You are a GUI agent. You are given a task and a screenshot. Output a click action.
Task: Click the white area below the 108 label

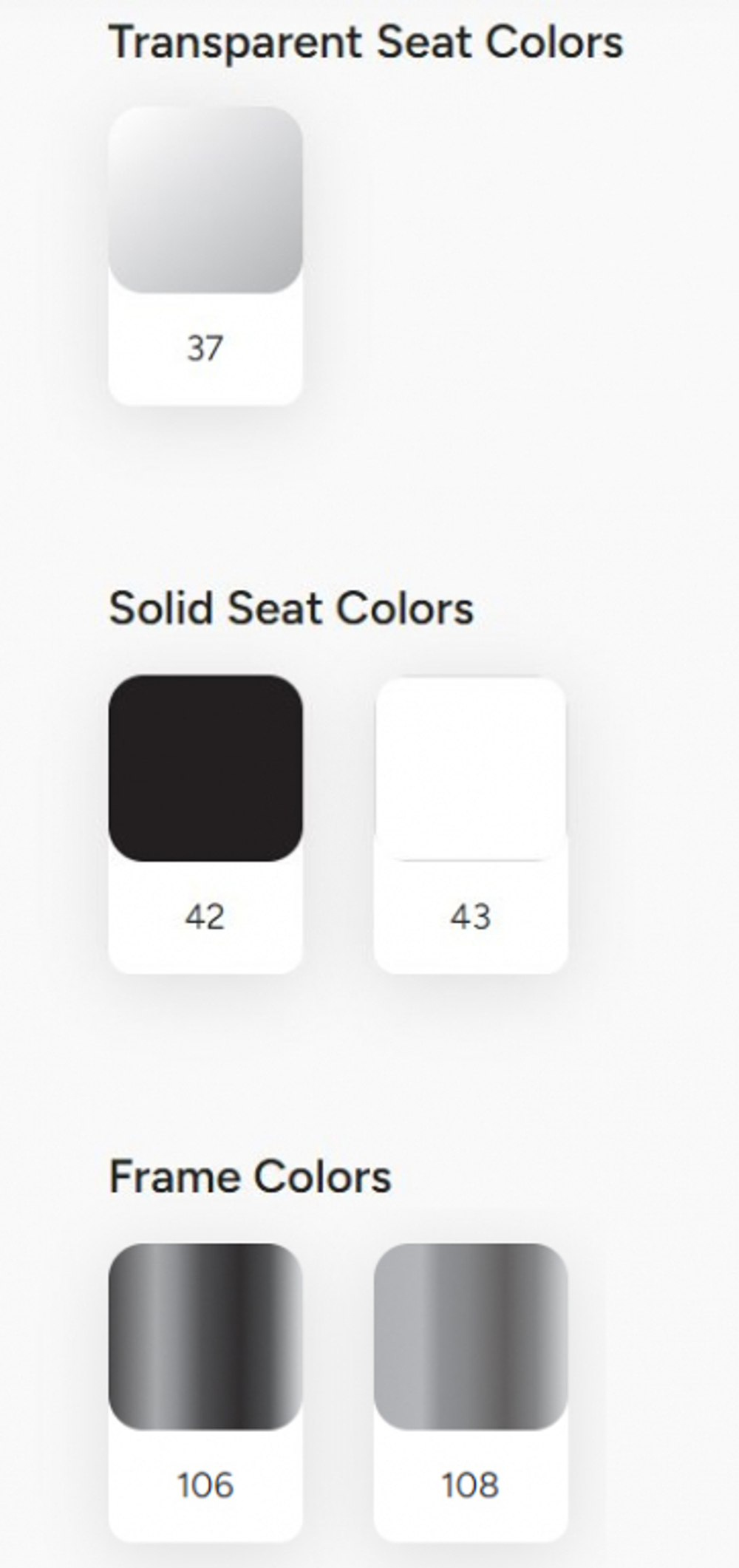pyautogui.click(x=471, y=1522)
